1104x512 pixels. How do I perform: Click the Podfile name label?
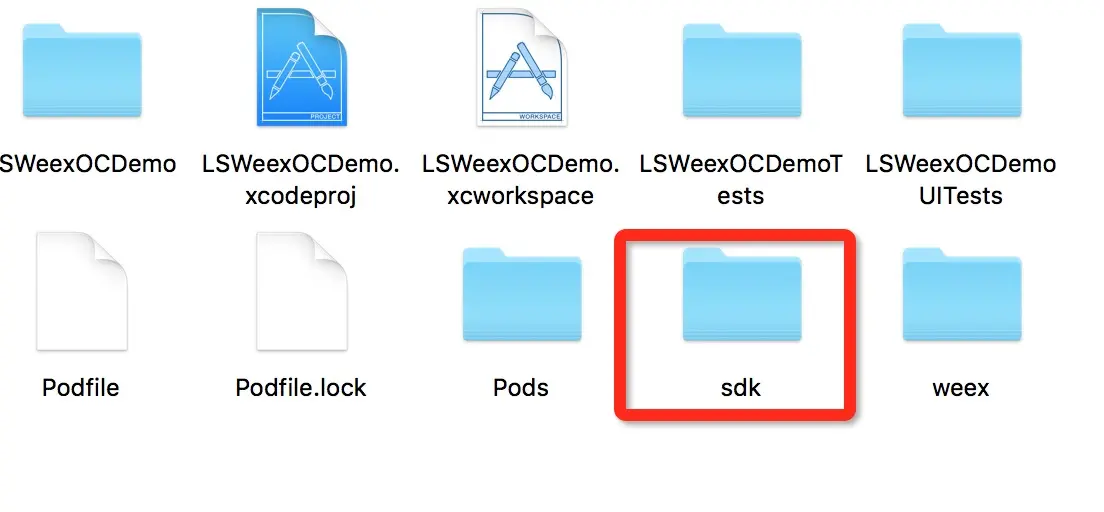pyautogui.click(x=81, y=387)
